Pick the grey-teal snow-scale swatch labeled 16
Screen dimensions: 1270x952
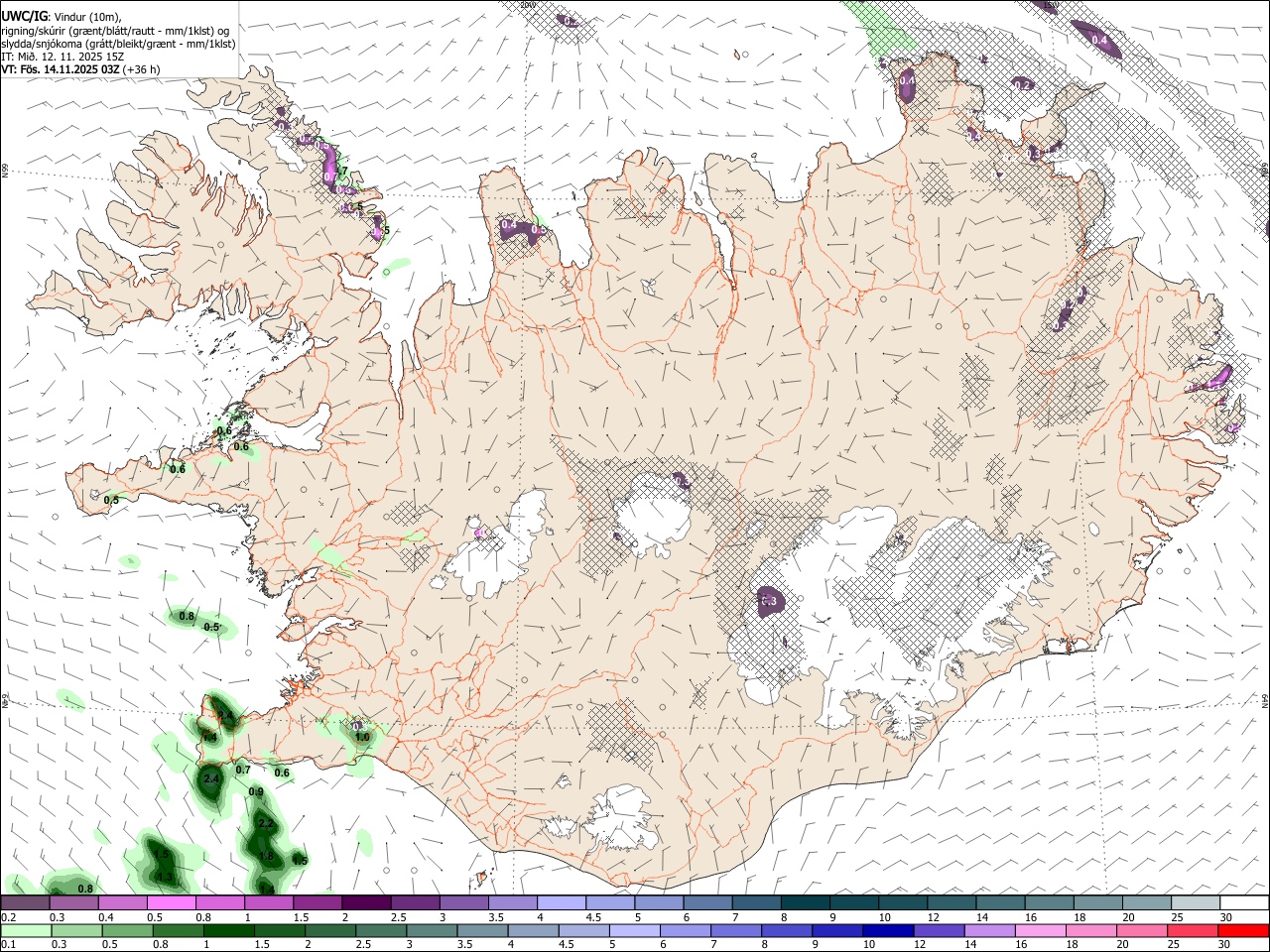click(x=1049, y=903)
